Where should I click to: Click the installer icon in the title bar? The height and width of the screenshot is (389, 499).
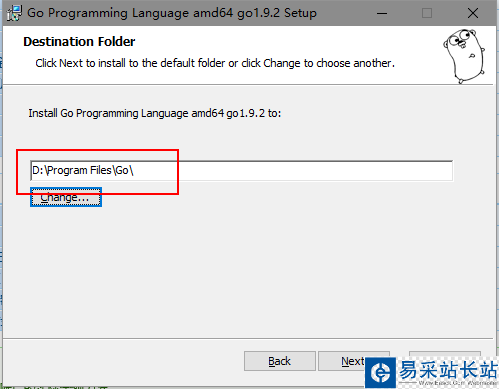pos(14,13)
